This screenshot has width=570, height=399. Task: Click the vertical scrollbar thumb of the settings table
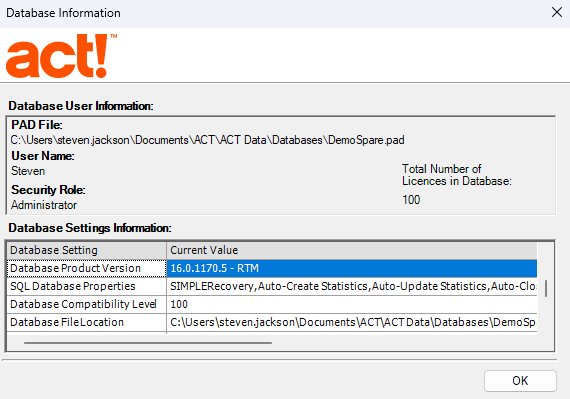coord(546,289)
